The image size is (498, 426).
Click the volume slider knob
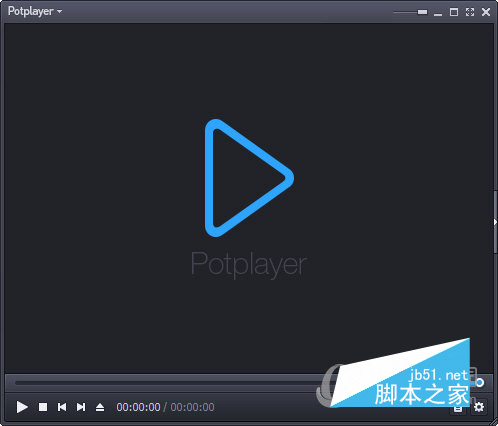tap(480, 382)
